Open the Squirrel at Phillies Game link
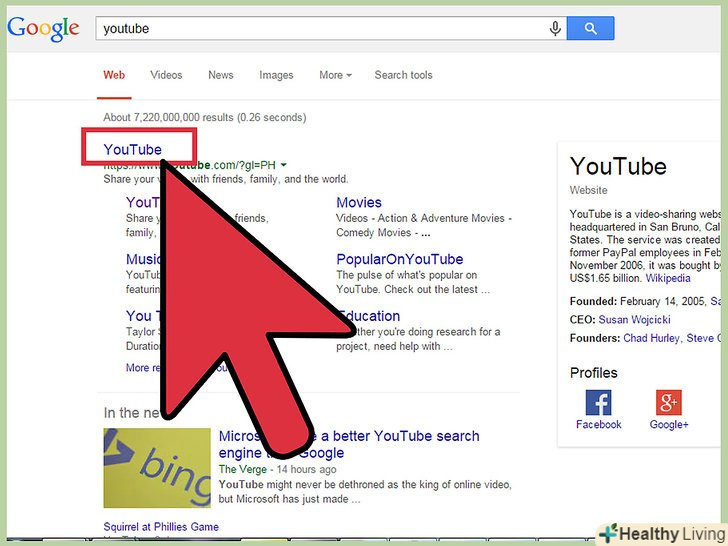 pyautogui.click(x=161, y=527)
